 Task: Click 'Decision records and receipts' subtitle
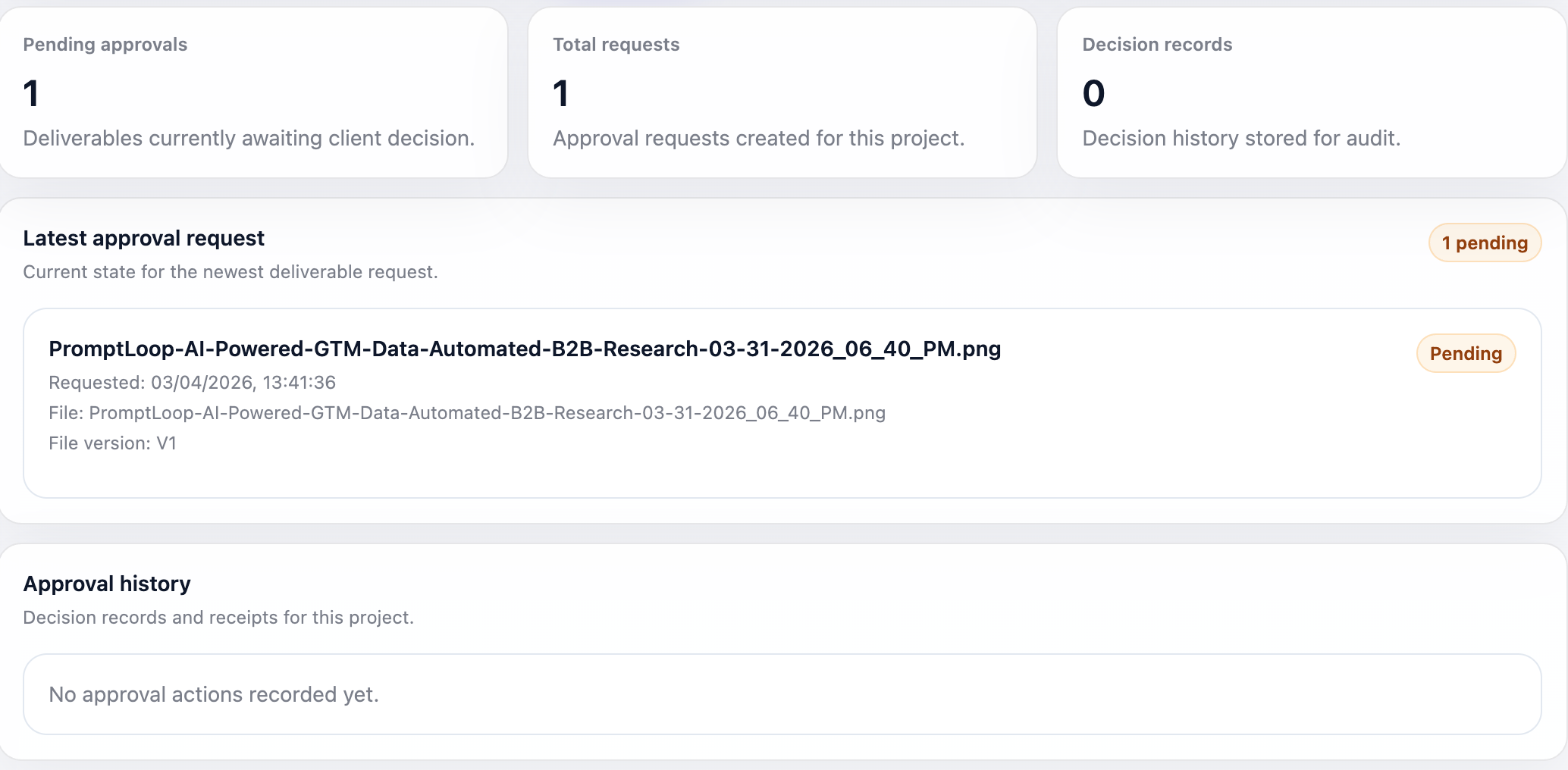[x=218, y=618]
